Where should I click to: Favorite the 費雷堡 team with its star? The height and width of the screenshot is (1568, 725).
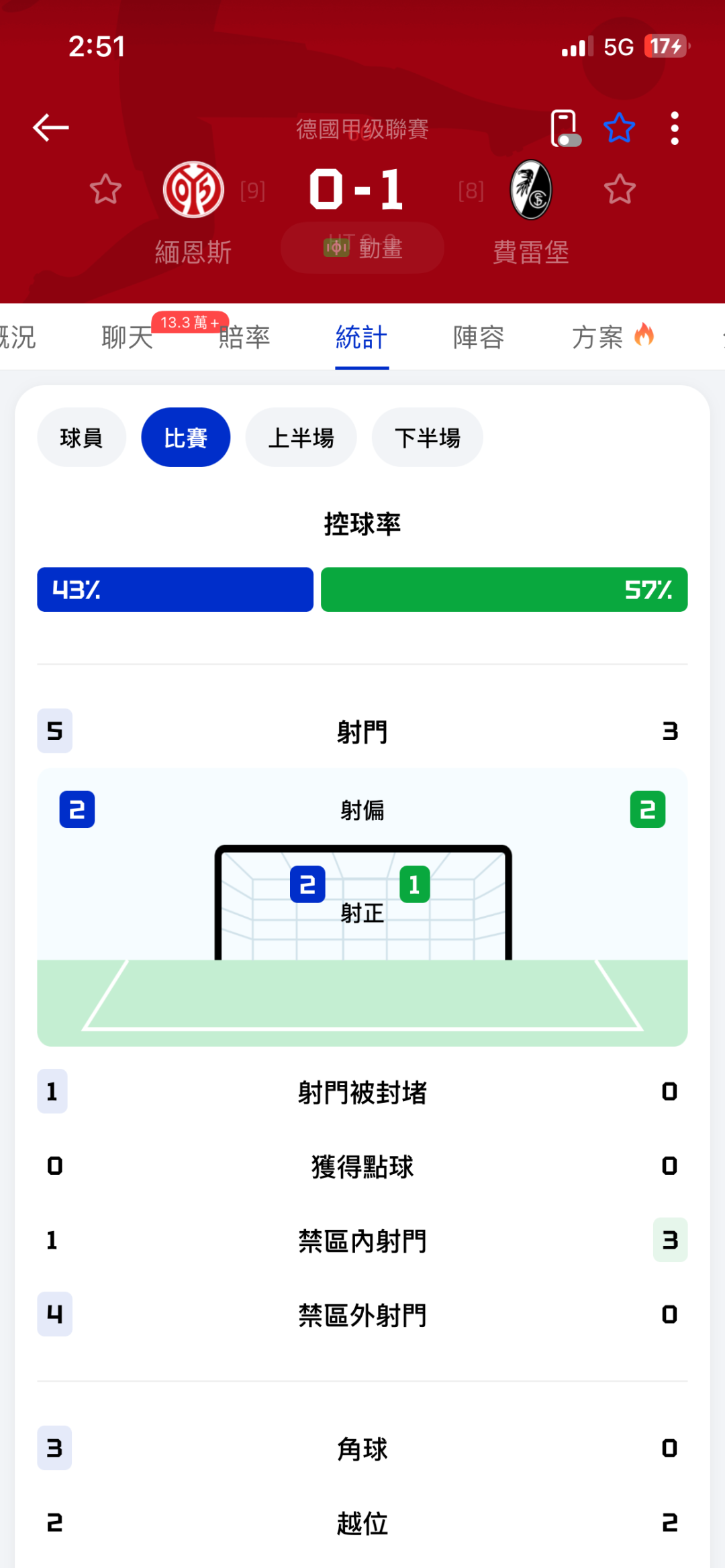619,189
